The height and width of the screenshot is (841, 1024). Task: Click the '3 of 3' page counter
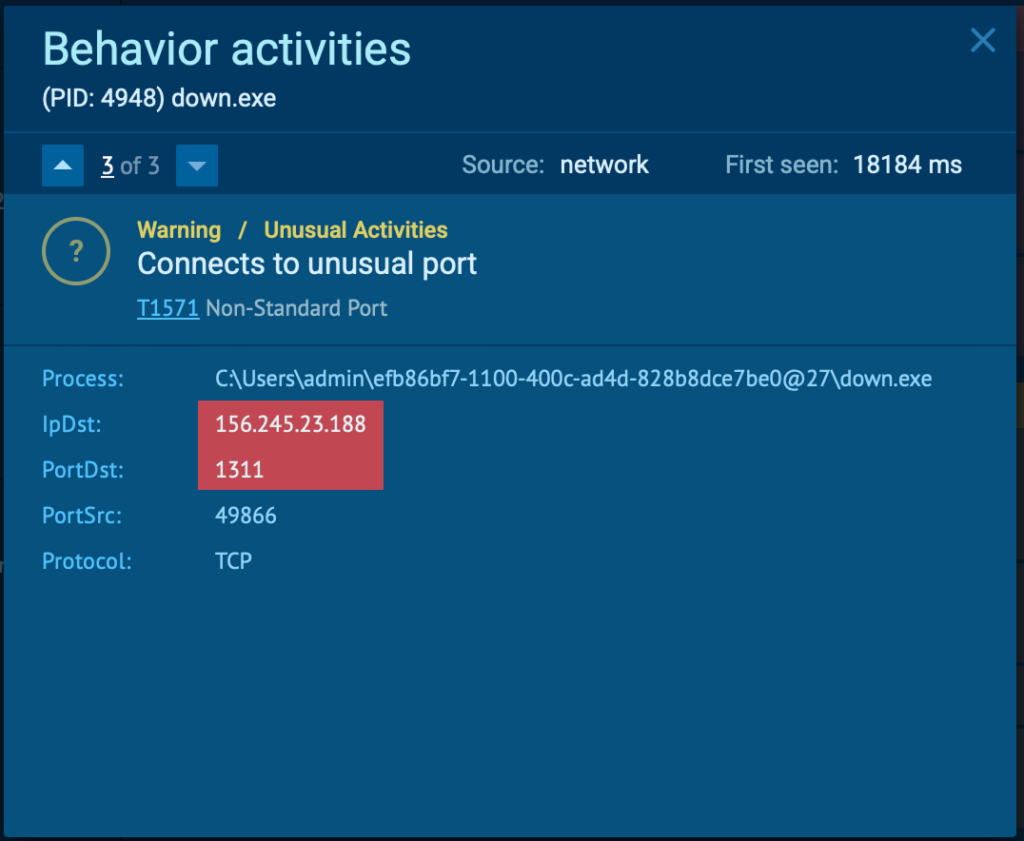tap(130, 166)
